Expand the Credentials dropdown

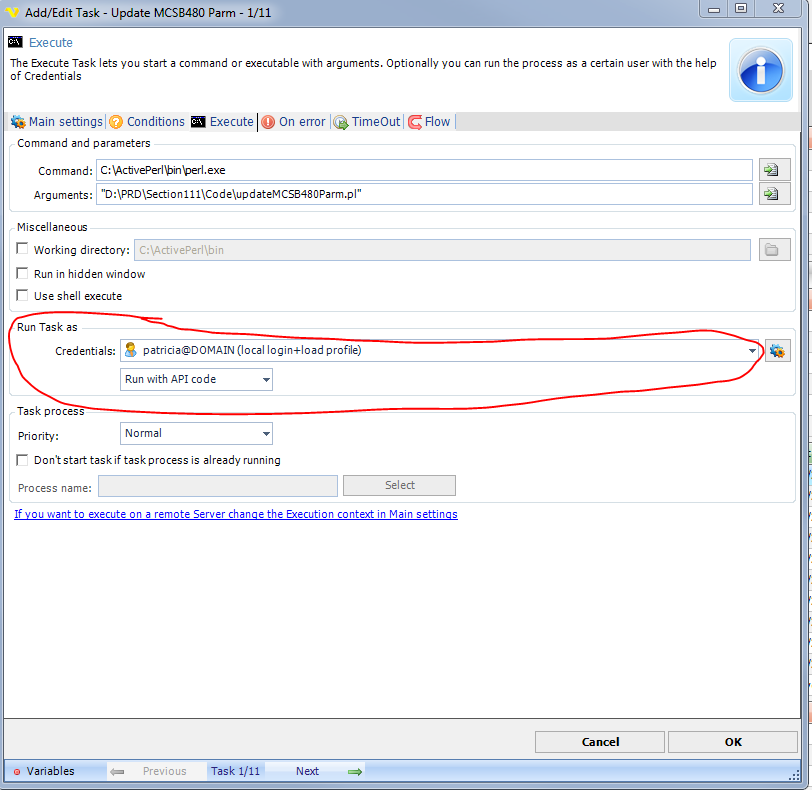pos(751,351)
